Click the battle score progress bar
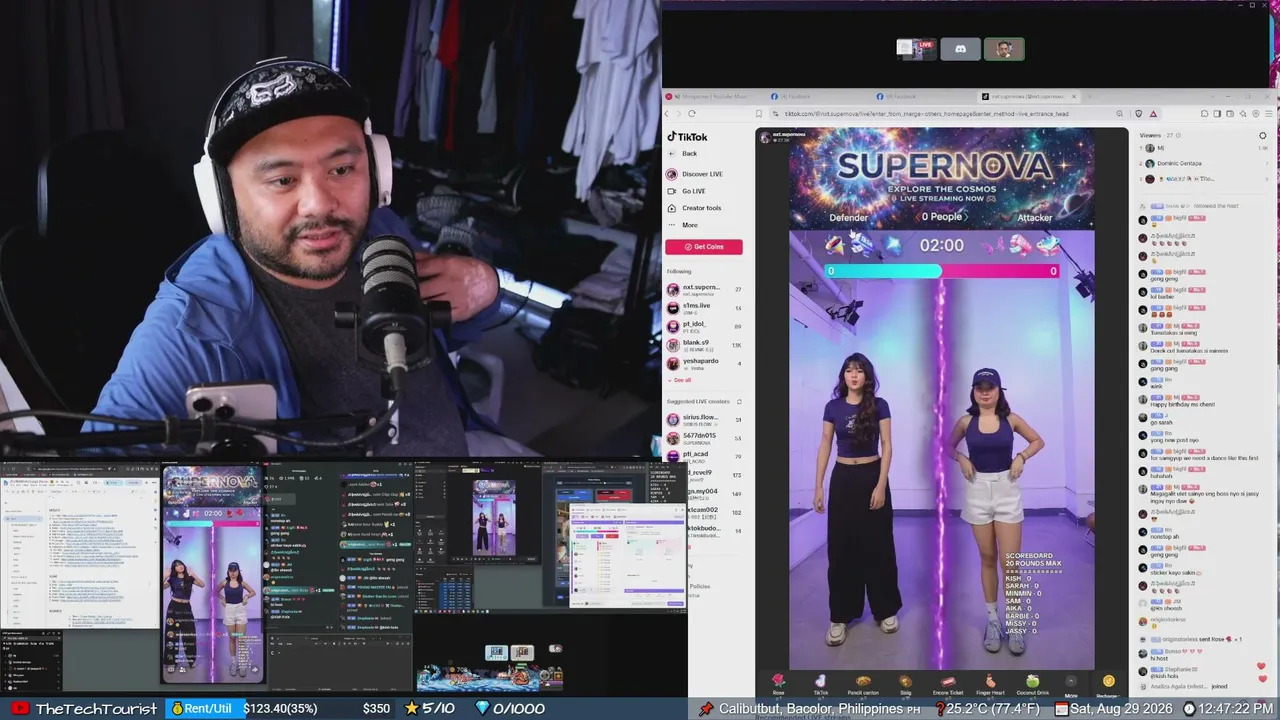This screenshot has width=1280, height=720. coord(941,271)
